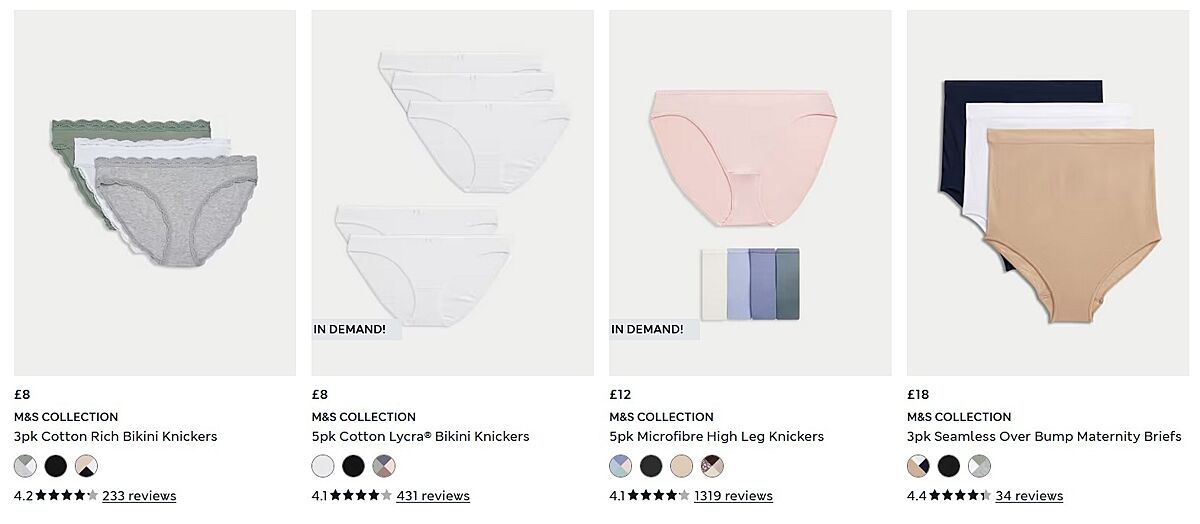This screenshot has height=524, width=1200.
Task: Open 5pk Microfibre High Leg Knickers title
Action: pos(717,437)
